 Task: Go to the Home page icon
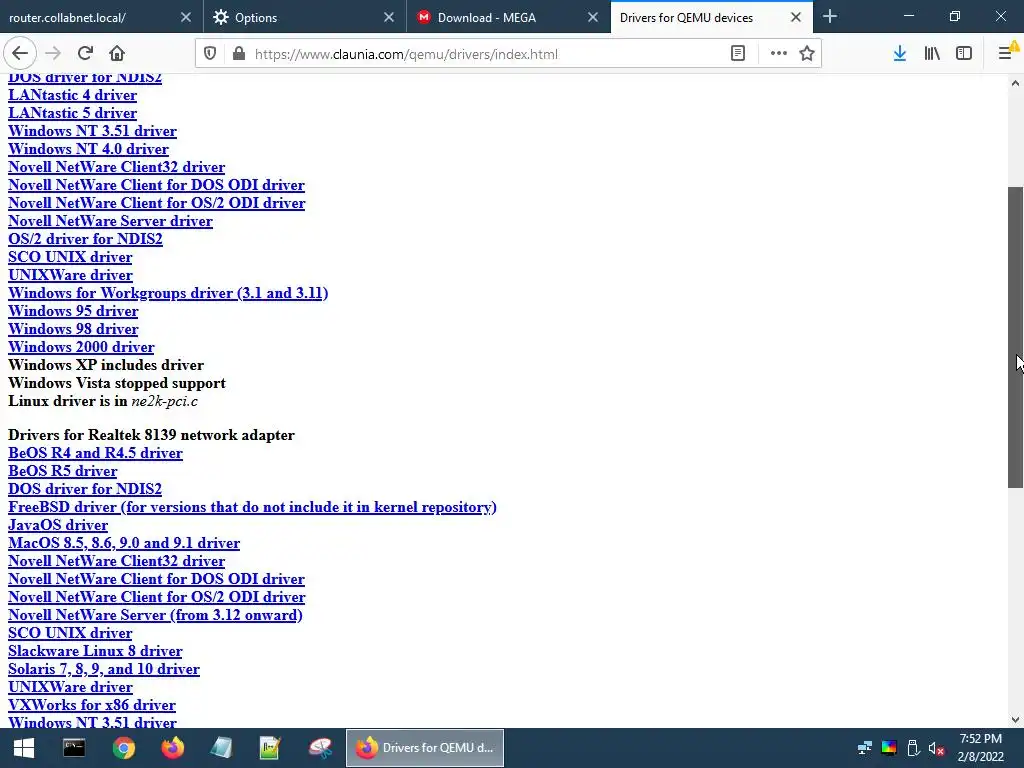[x=117, y=54]
